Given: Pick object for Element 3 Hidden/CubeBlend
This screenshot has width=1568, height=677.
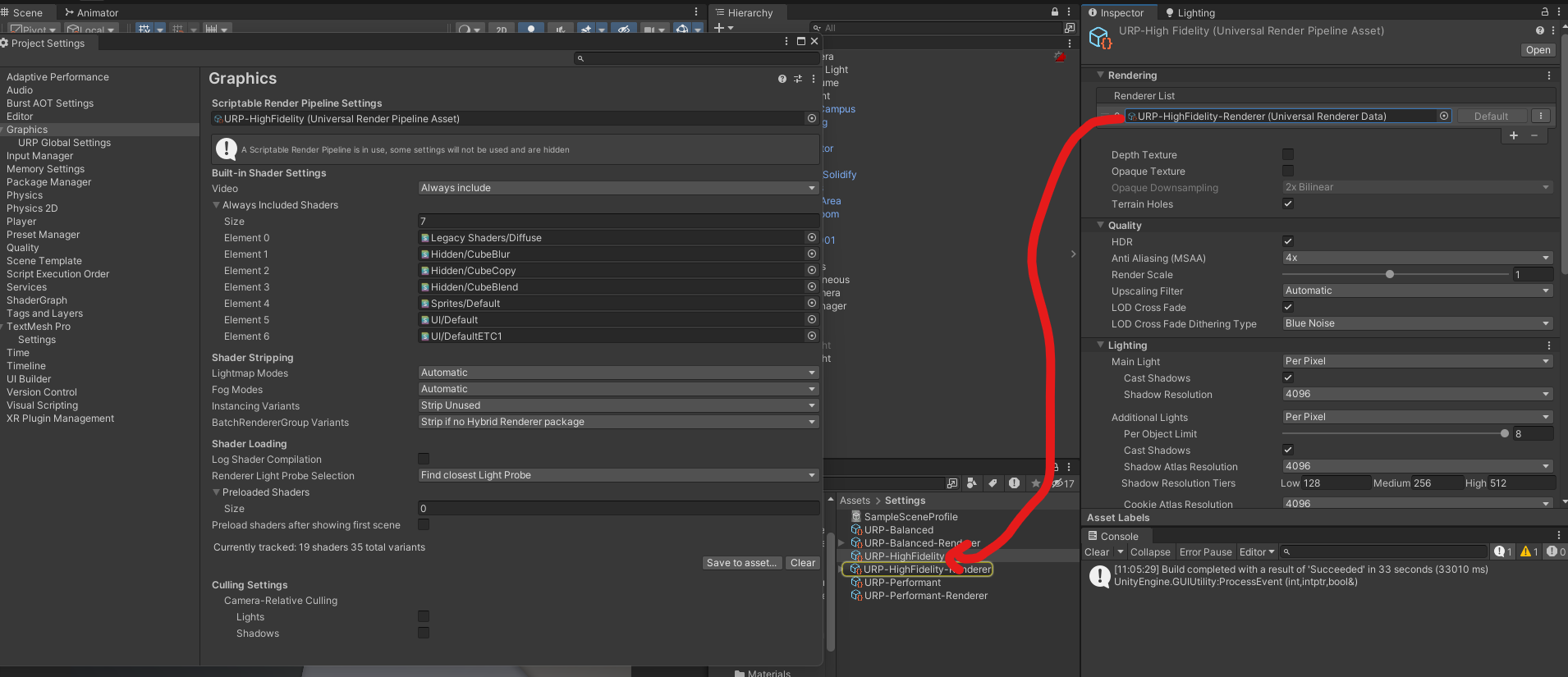Looking at the screenshot, I should 812,286.
